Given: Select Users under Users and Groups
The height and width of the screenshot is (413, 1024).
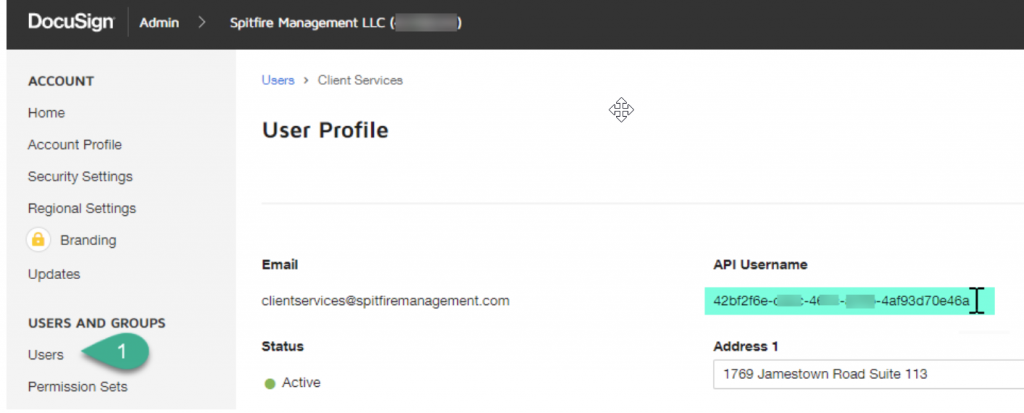Looking at the screenshot, I should point(46,355).
